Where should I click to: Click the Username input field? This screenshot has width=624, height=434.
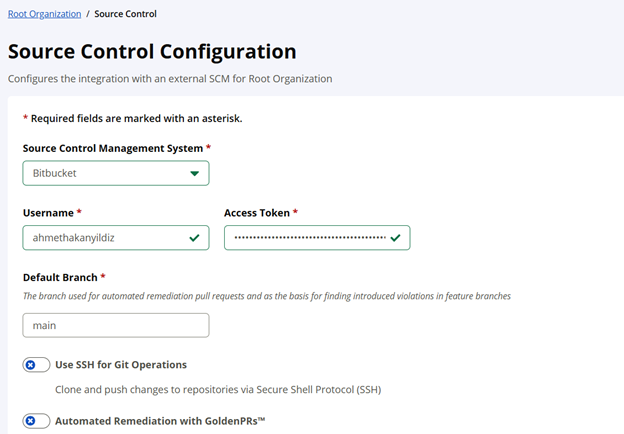(100, 238)
